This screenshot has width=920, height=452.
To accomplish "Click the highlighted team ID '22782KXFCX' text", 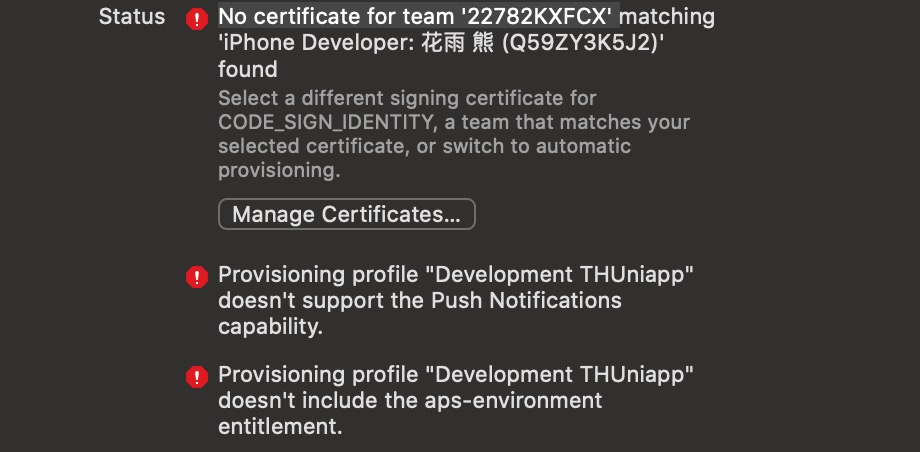I will 540,16.
